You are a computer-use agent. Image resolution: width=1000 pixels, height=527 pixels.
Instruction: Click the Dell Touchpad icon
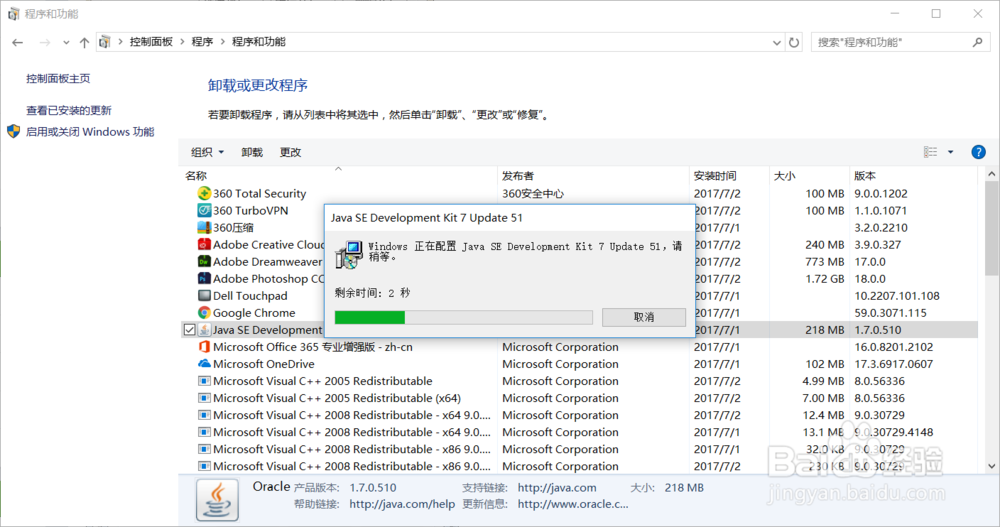click(204, 295)
